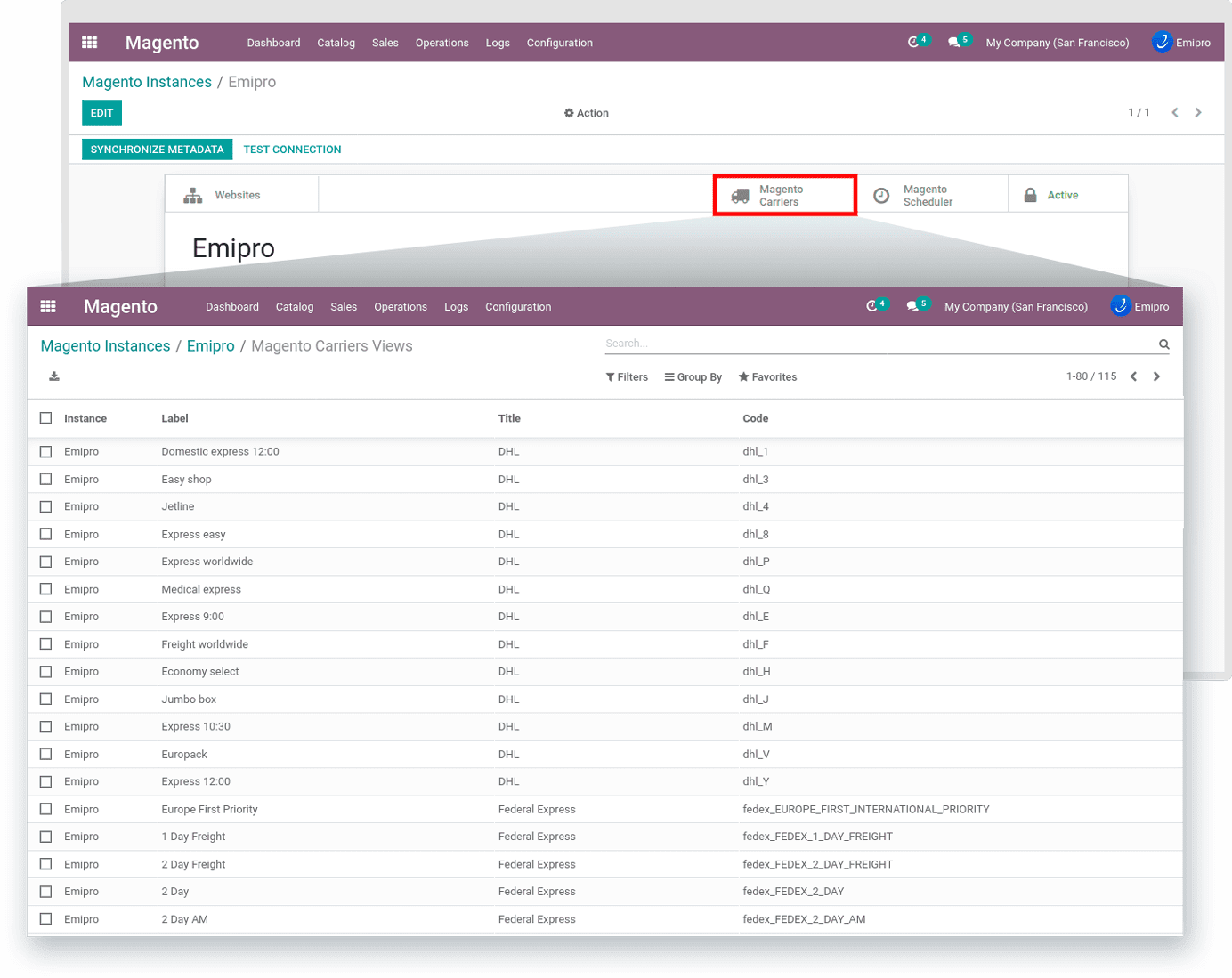Open Emipro user avatar in front window
This screenshot has height=978, width=1232.
(1121, 306)
